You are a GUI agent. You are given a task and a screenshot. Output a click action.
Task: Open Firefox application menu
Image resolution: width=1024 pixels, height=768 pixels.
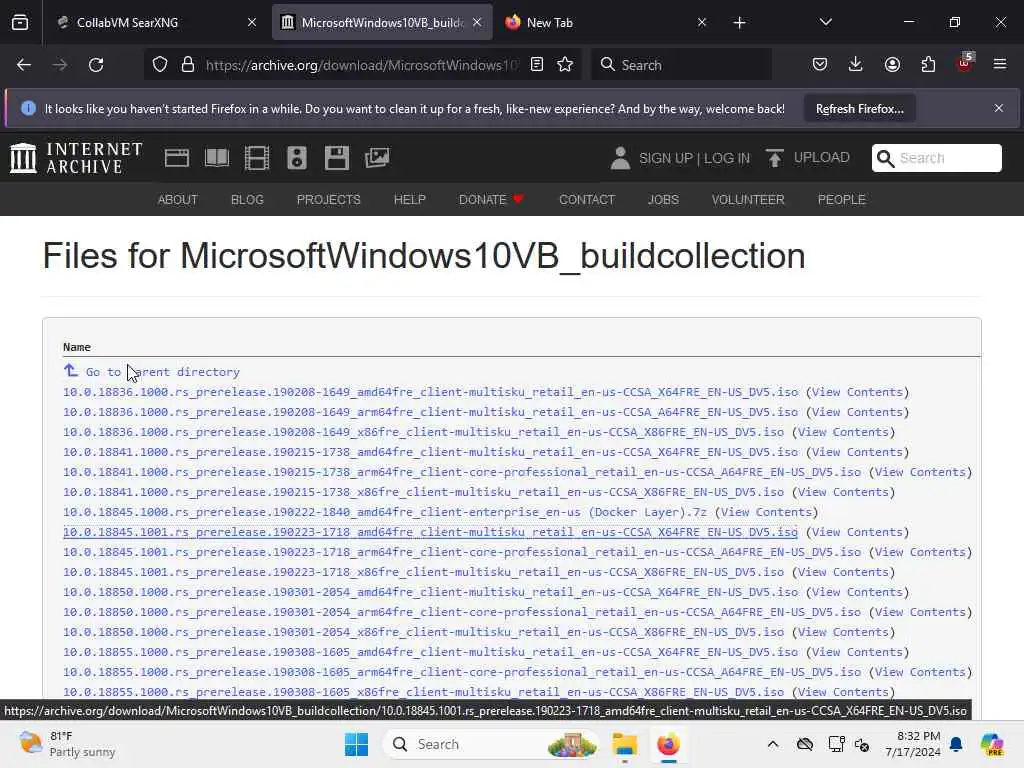tap(999, 65)
